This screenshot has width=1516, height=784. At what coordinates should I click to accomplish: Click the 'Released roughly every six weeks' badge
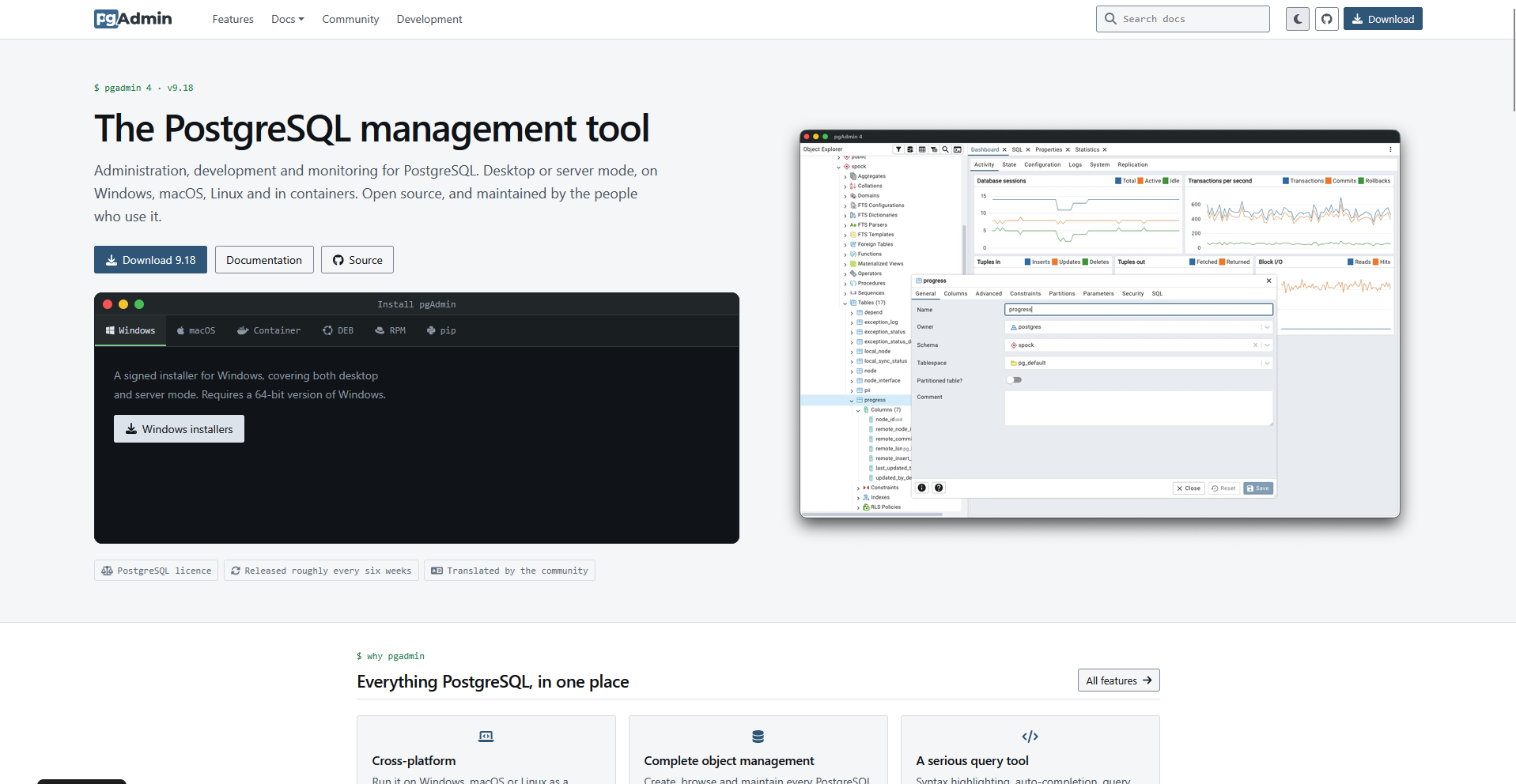click(x=321, y=571)
